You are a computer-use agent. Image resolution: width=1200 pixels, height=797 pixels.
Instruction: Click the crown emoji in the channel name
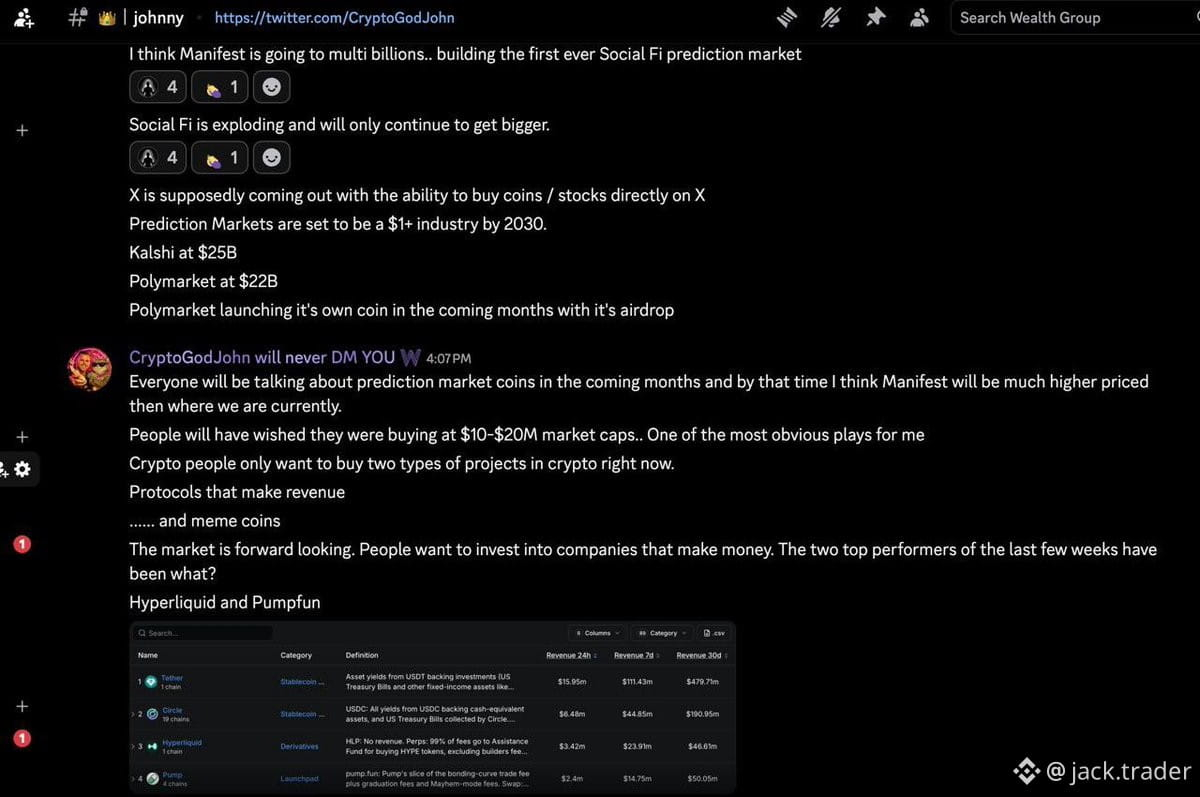[x=108, y=18]
